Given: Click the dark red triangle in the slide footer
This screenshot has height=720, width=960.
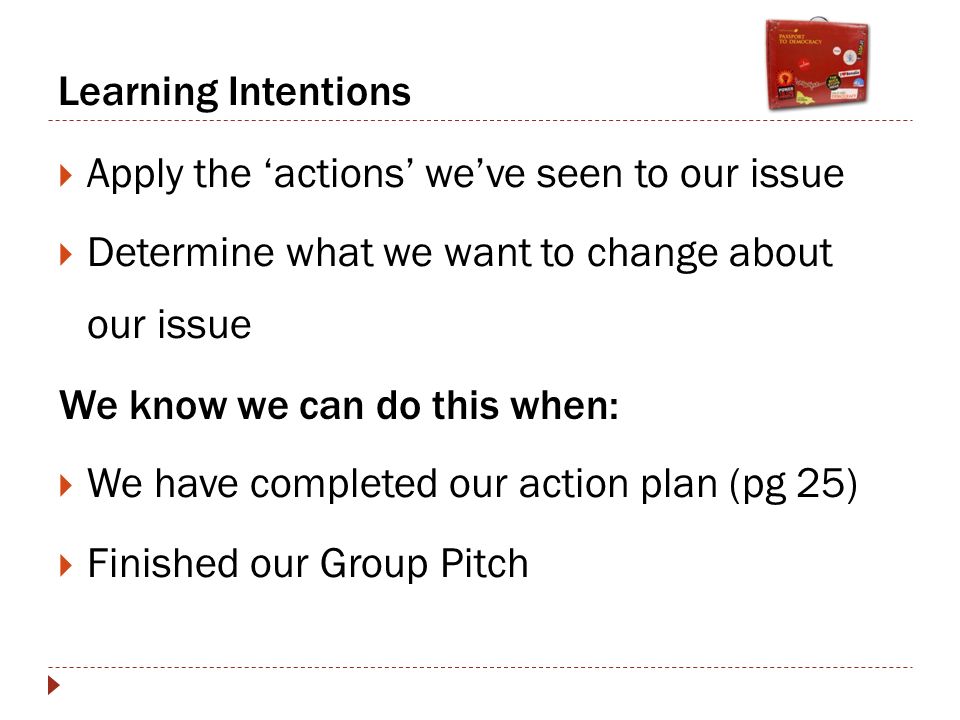Looking at the screenshot, I should coord(54,685).
